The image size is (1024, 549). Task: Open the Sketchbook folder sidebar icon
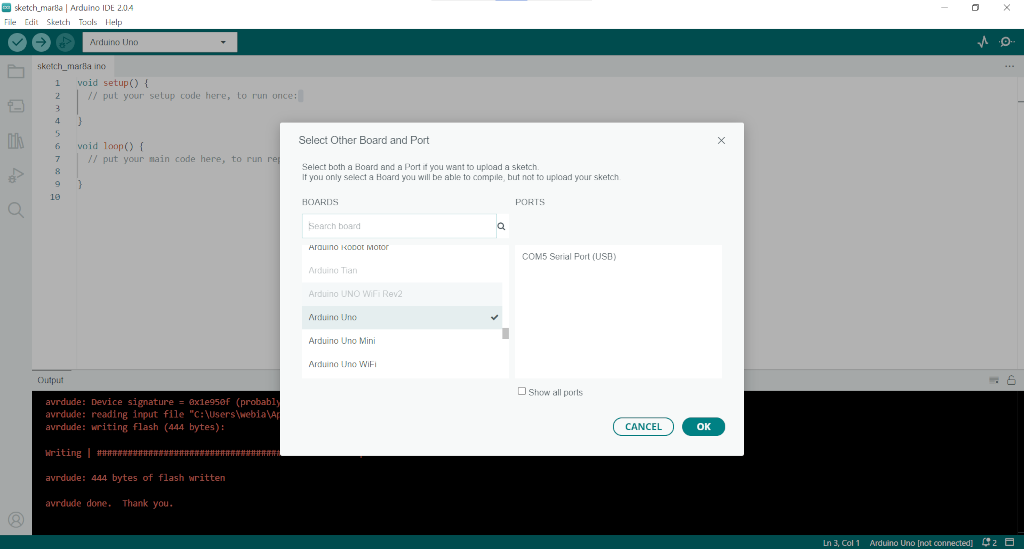pyautogui.click(x=16, y=72)
